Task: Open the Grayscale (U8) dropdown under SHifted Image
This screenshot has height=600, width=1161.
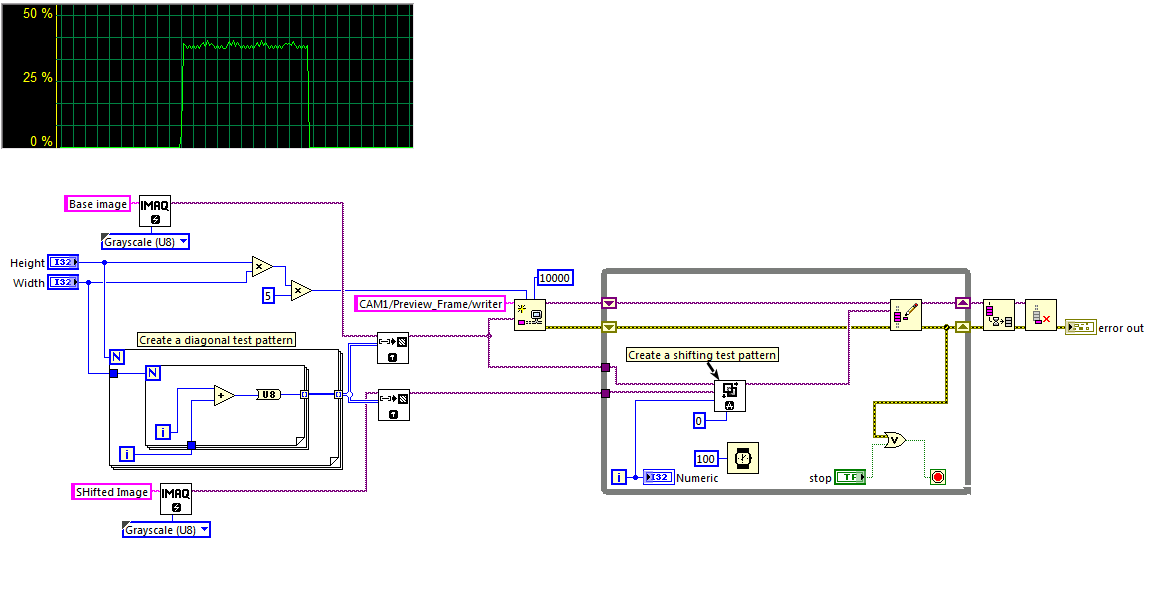Action: (x=166, y=530)
